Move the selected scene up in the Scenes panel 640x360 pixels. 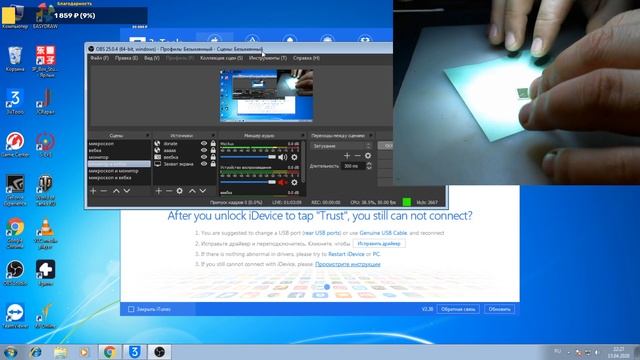coord(116,191)
